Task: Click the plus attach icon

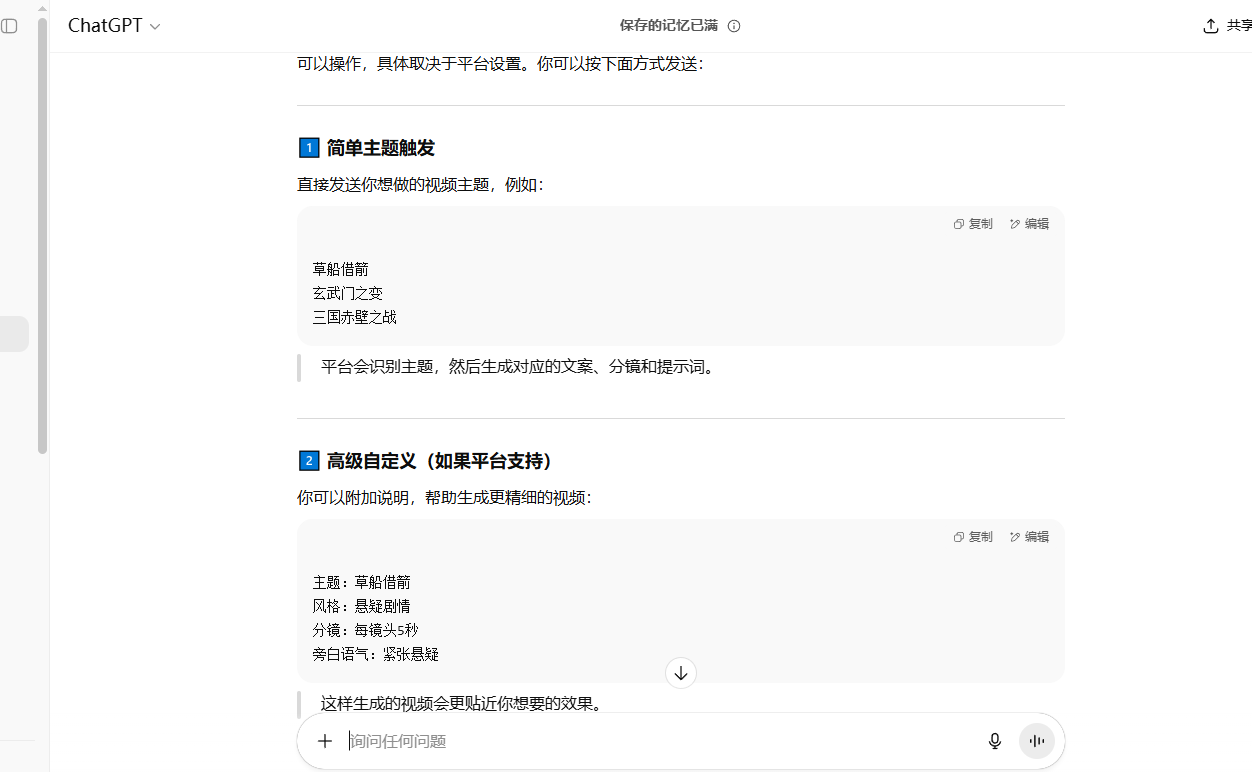Action: [x=325, y=741]
